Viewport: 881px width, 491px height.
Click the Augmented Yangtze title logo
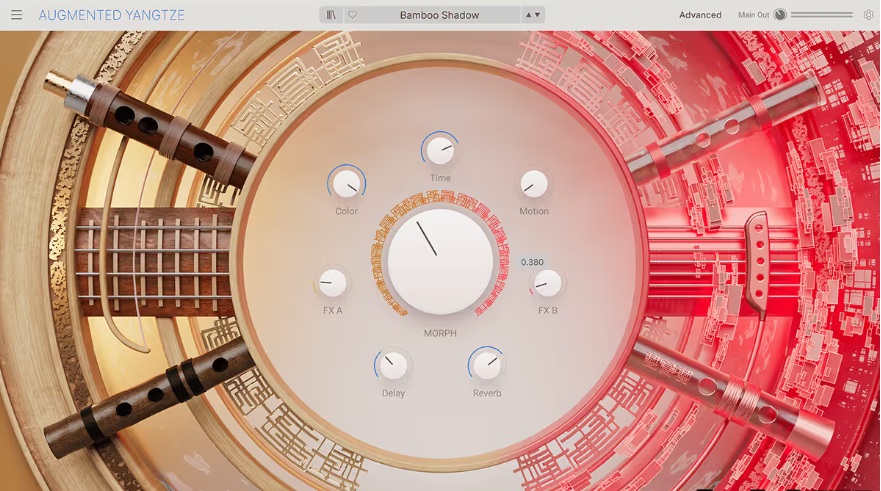pyautogui.click(x=111, y=15)
